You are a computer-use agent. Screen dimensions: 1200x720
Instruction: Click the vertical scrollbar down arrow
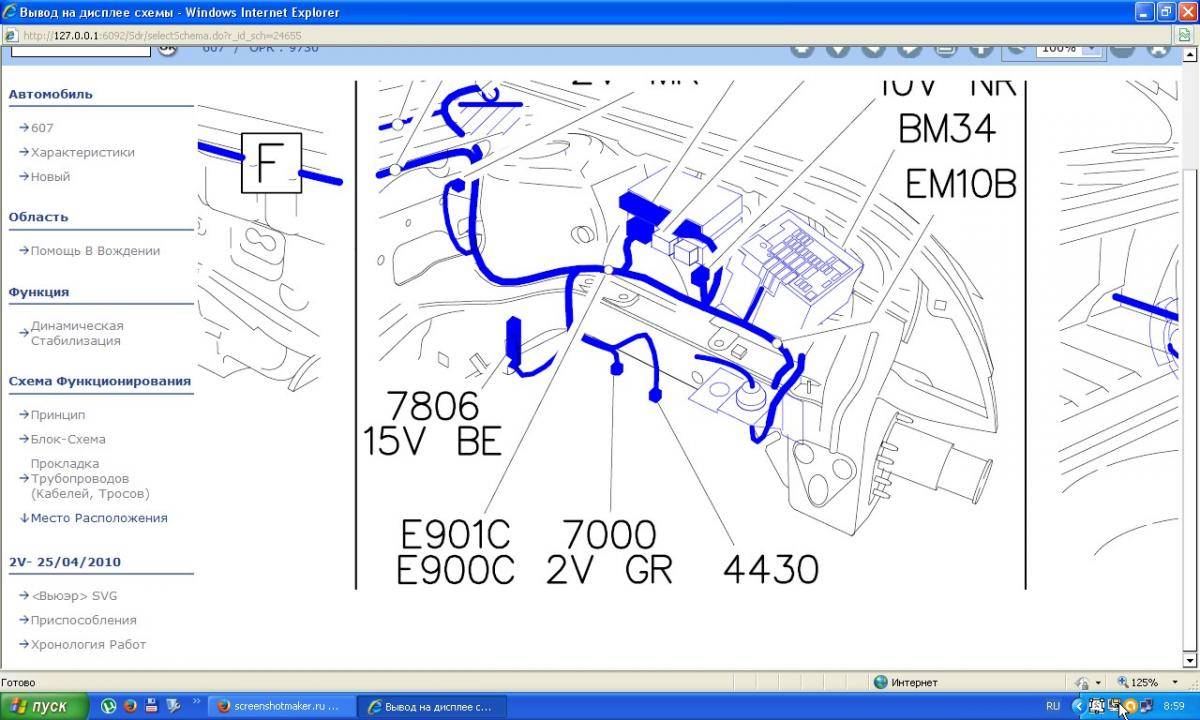[x=1188, y=660]
